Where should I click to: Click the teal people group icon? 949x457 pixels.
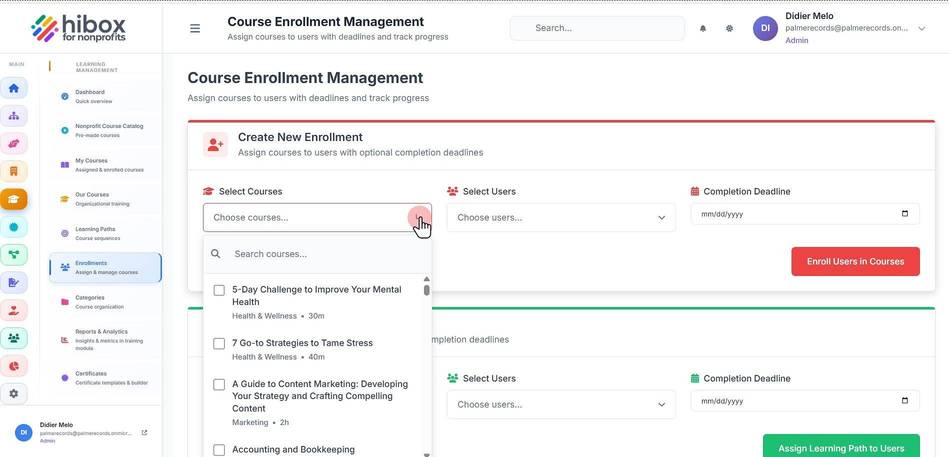(13, 338)
